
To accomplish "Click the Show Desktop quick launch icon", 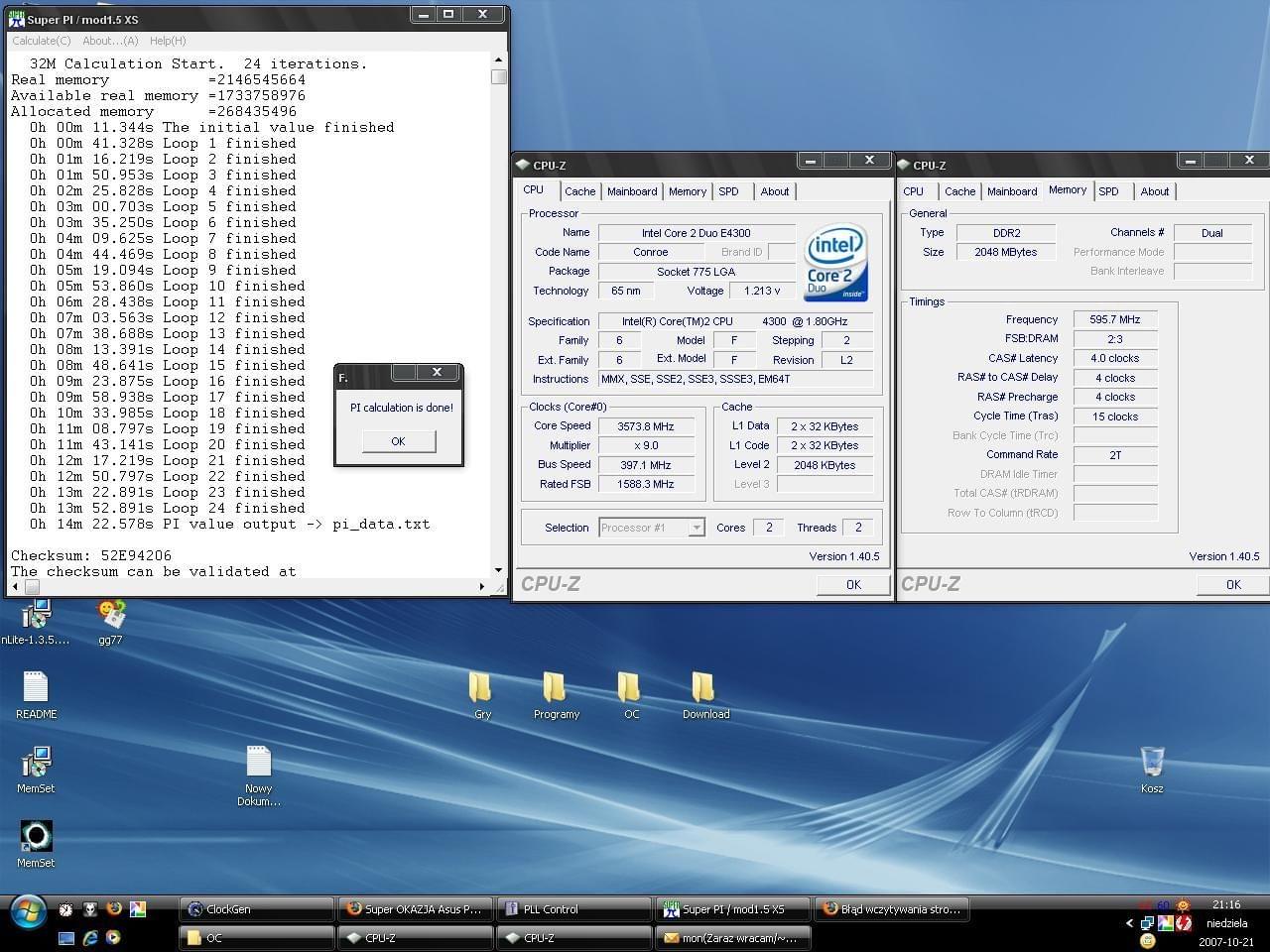I will click(x=66, y=937).
